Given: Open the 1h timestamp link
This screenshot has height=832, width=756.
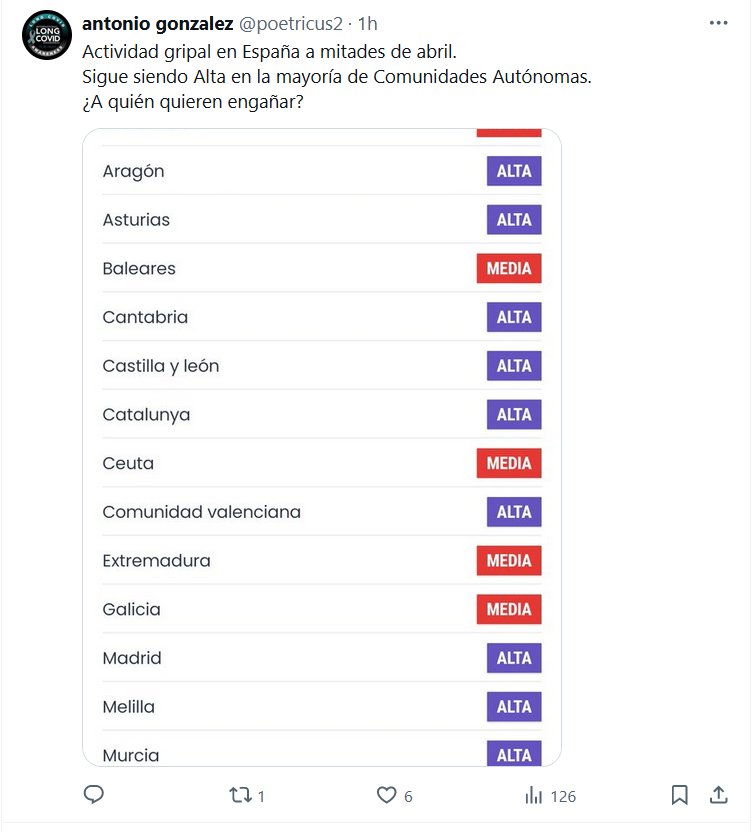Looking at the screenshot, I should point(367,23).
